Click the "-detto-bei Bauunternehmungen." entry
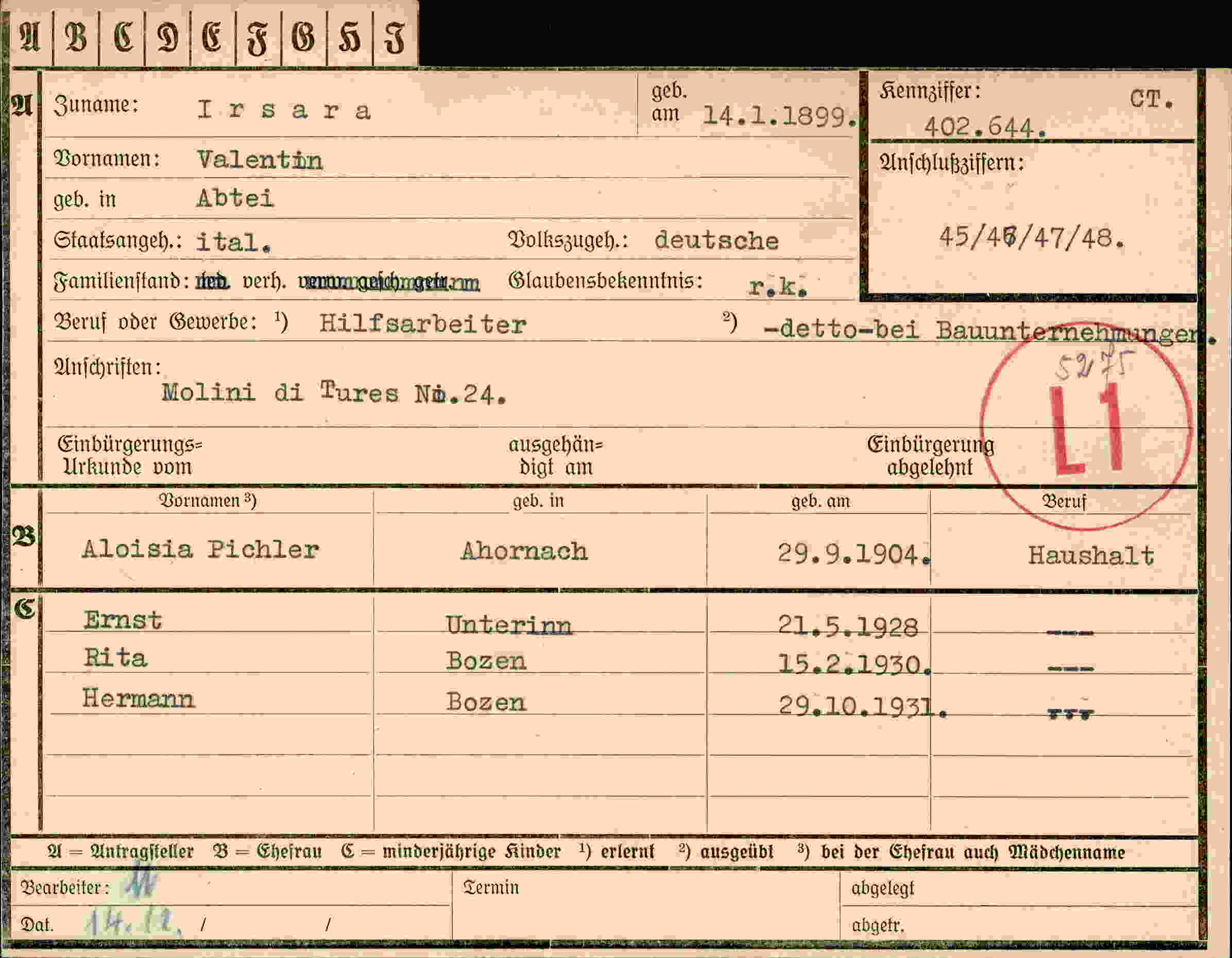The image size is (1232, 958). (x=989, y=331)
